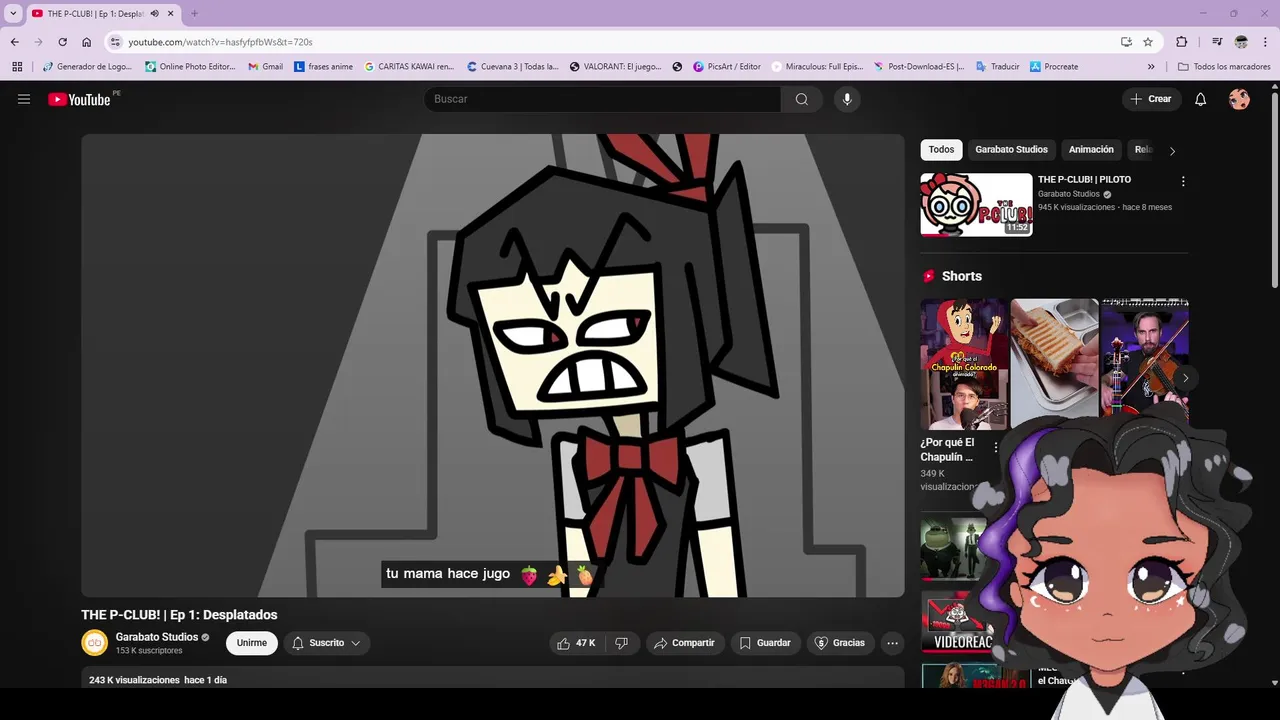Image resolution: width=1280 pixels, height=720 pixels.
Task: Select the Todos filter chip
Action: [941, 150]
